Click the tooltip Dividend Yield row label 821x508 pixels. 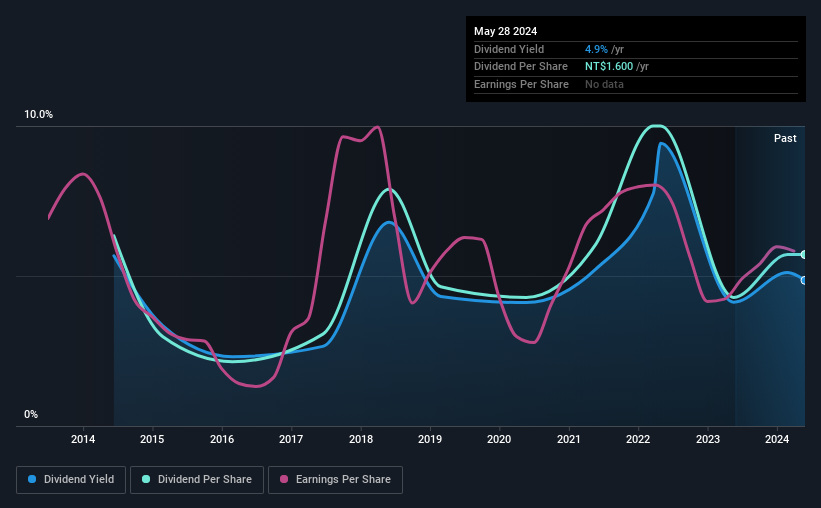point(509,49)
